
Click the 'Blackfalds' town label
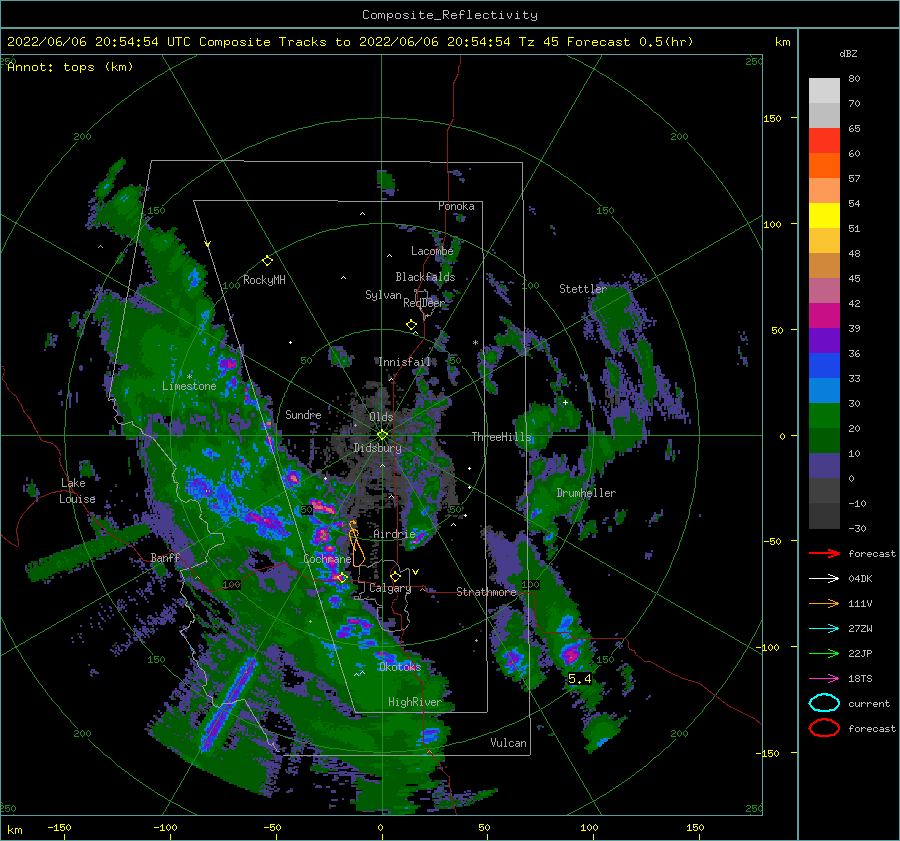point(425,277)
